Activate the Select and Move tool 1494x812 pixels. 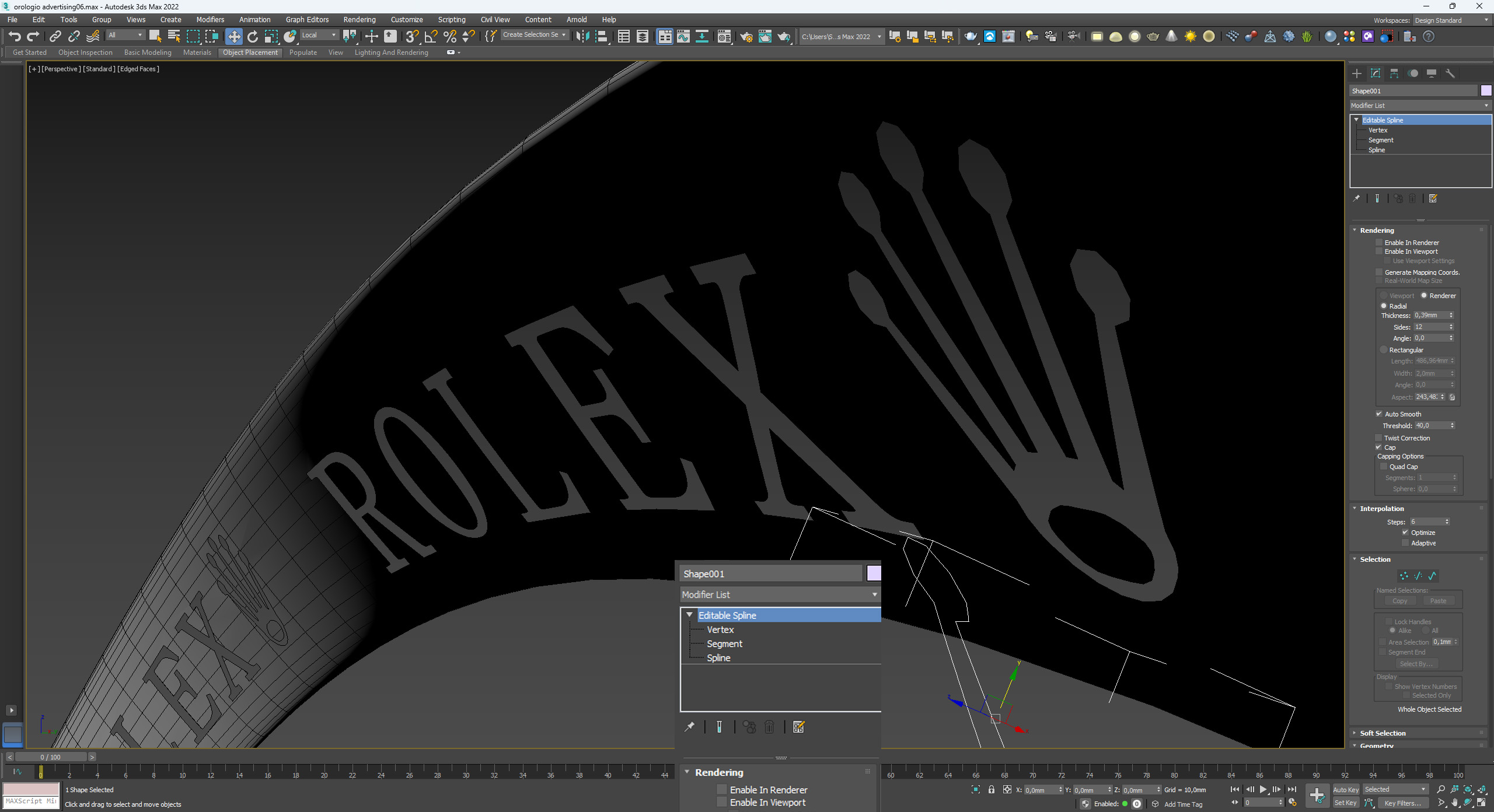click(x=233, y=36)
